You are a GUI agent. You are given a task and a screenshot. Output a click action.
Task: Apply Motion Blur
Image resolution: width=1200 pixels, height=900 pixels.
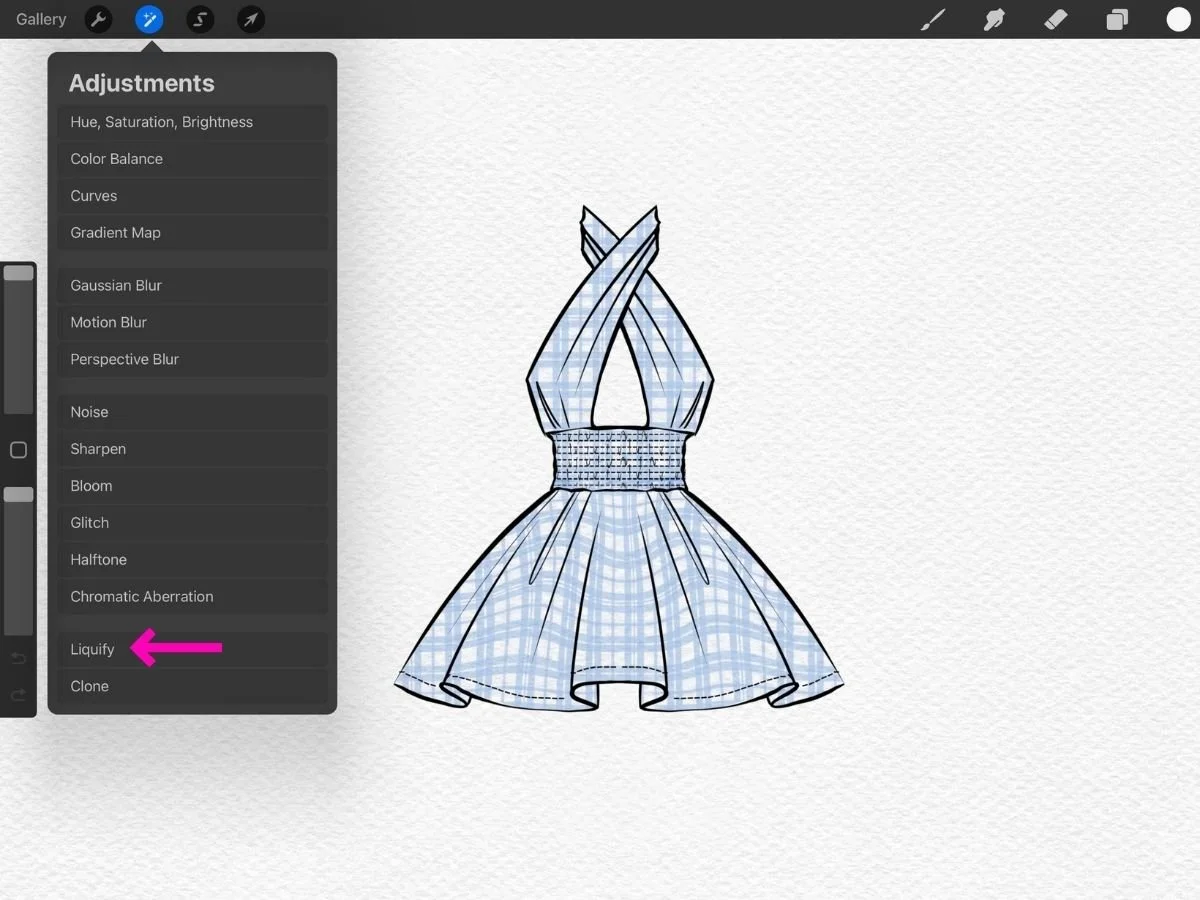tap(192, 322)
